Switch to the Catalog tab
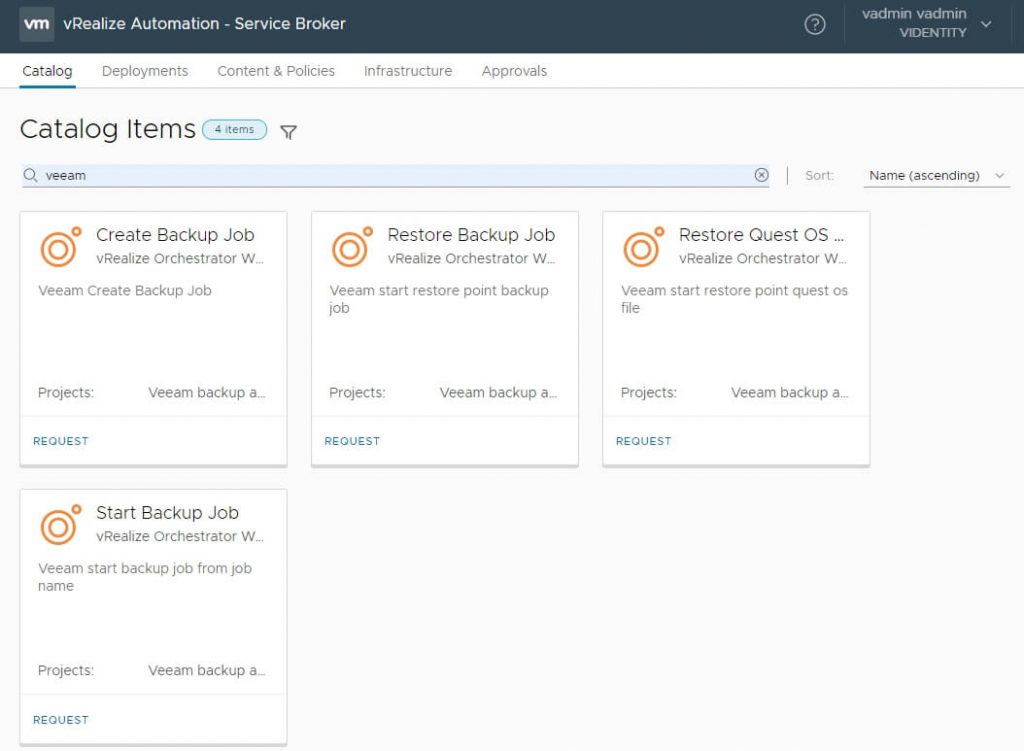This screenshot has width=1024, height=751. [x=47, y=71]
